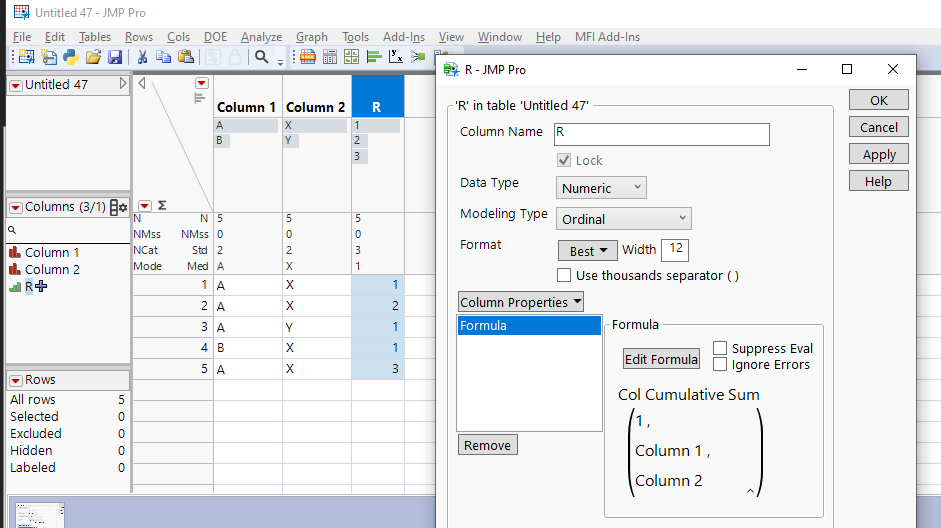Click the Cut scissors icon
Viewport: 941px width, 528px height.
click(x=142, y=57)
